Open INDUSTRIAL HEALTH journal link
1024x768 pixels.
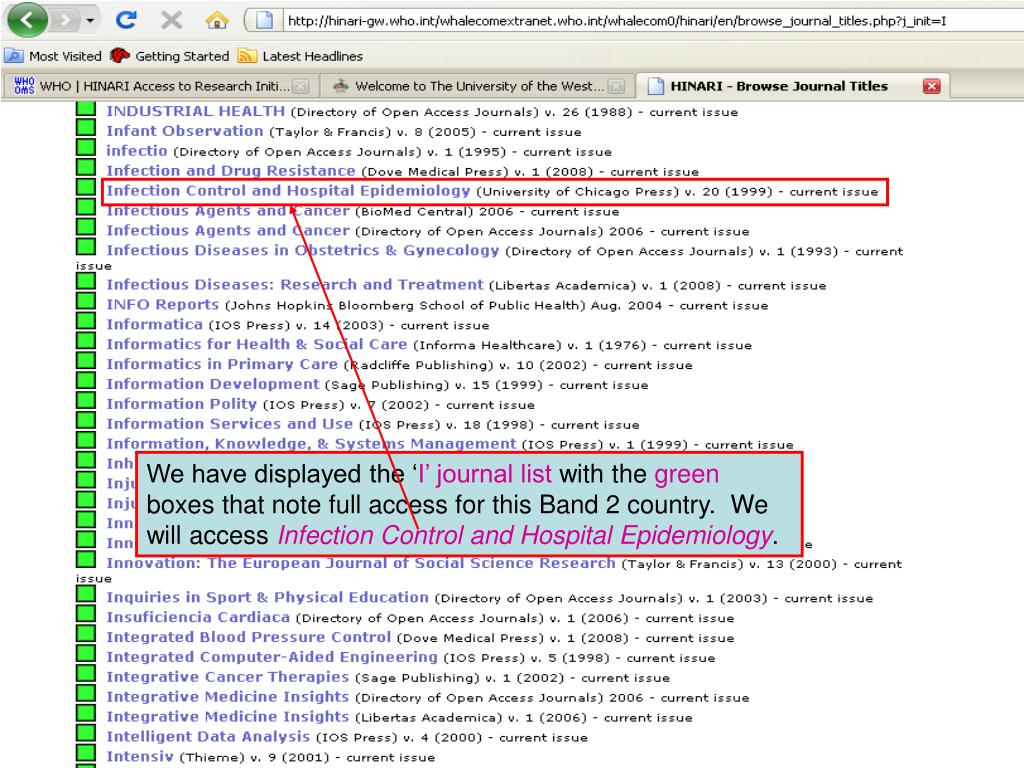tap(195, 112)
